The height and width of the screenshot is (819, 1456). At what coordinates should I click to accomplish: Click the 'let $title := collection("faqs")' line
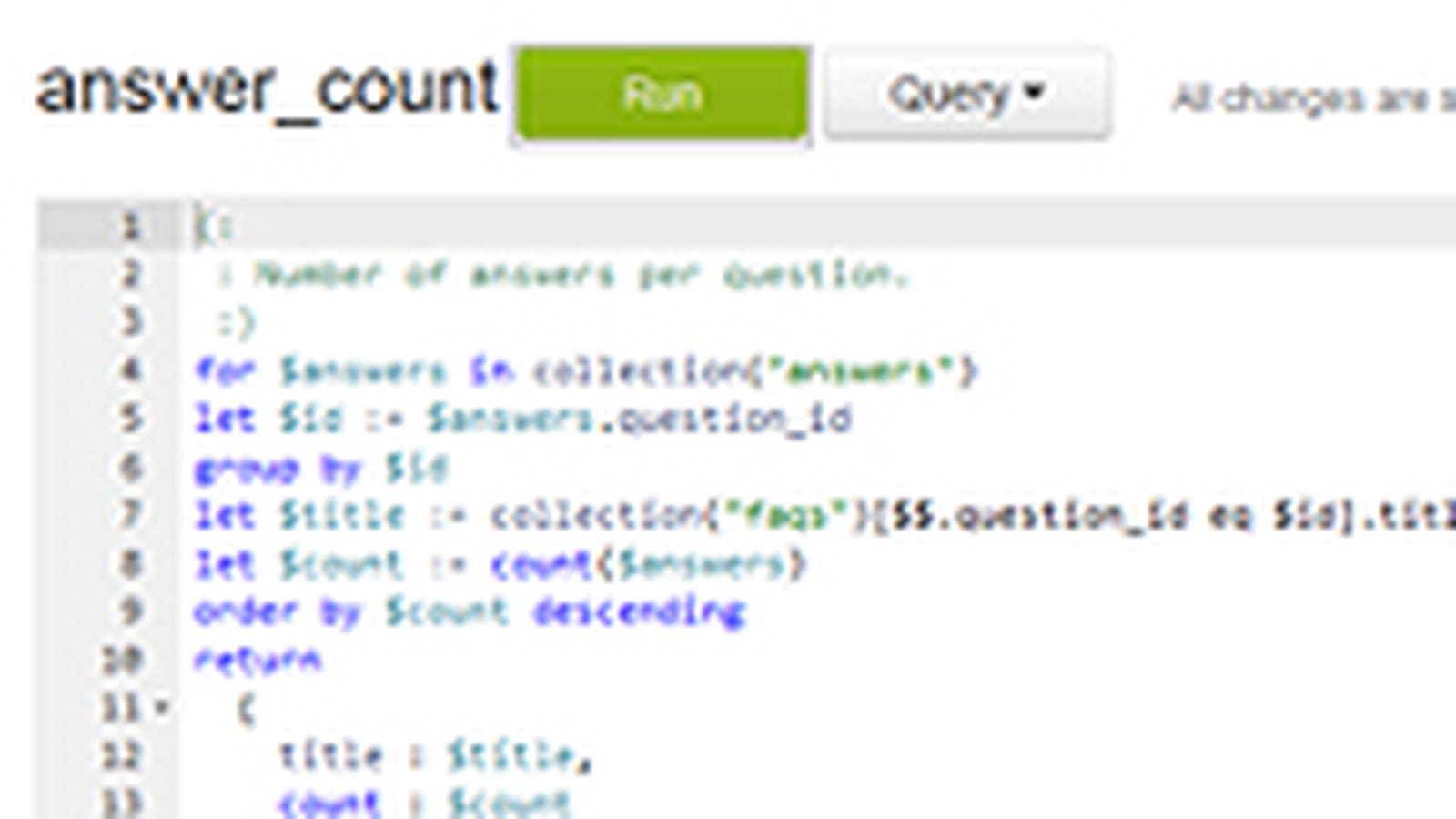[825, 516]
